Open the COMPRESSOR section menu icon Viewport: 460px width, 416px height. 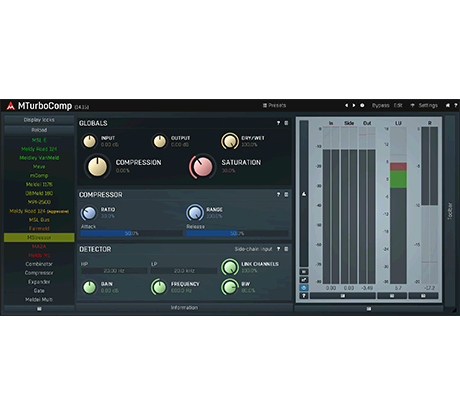[x=286, y=194]
